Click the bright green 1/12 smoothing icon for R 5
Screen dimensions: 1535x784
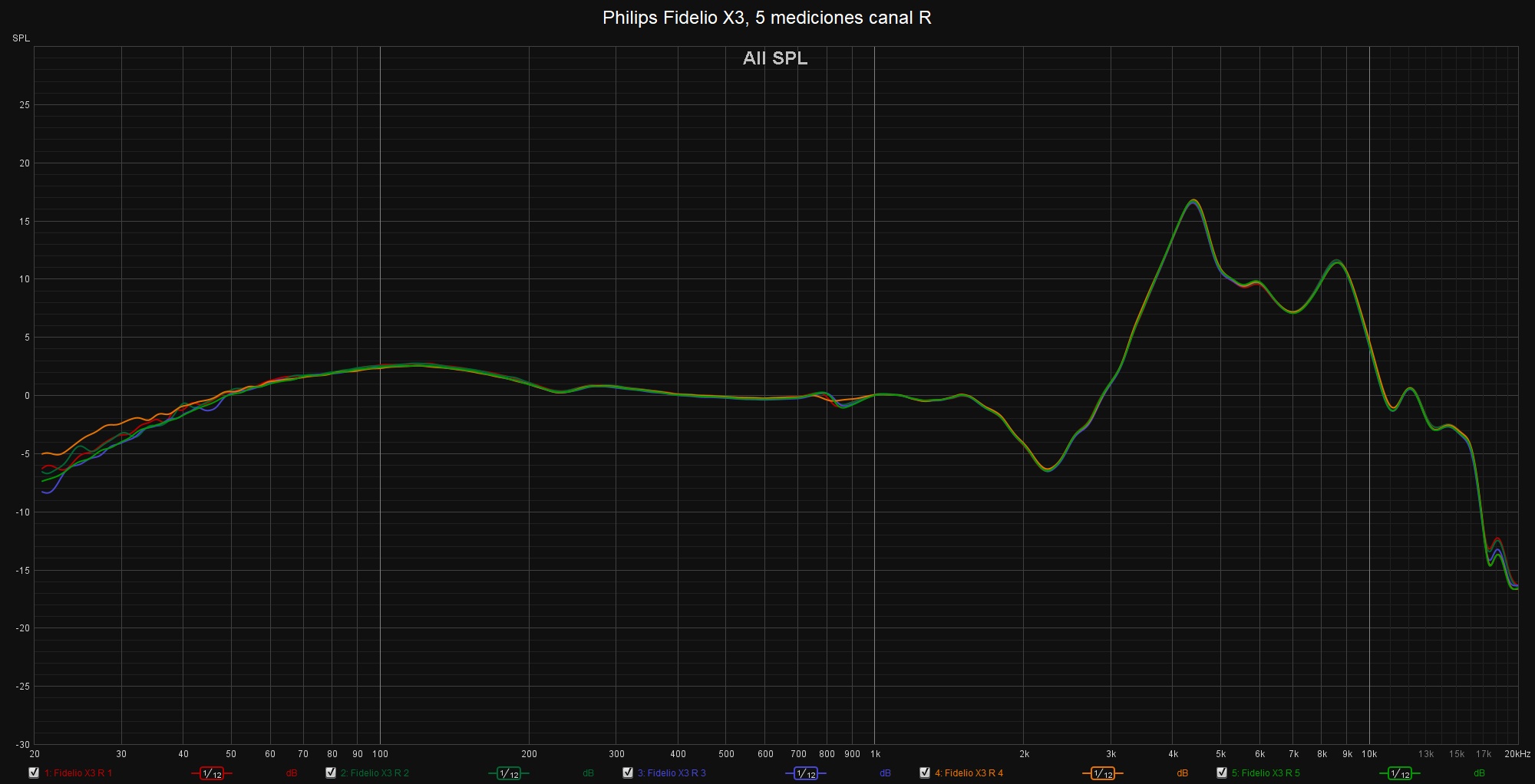(x=1399, y=773)
